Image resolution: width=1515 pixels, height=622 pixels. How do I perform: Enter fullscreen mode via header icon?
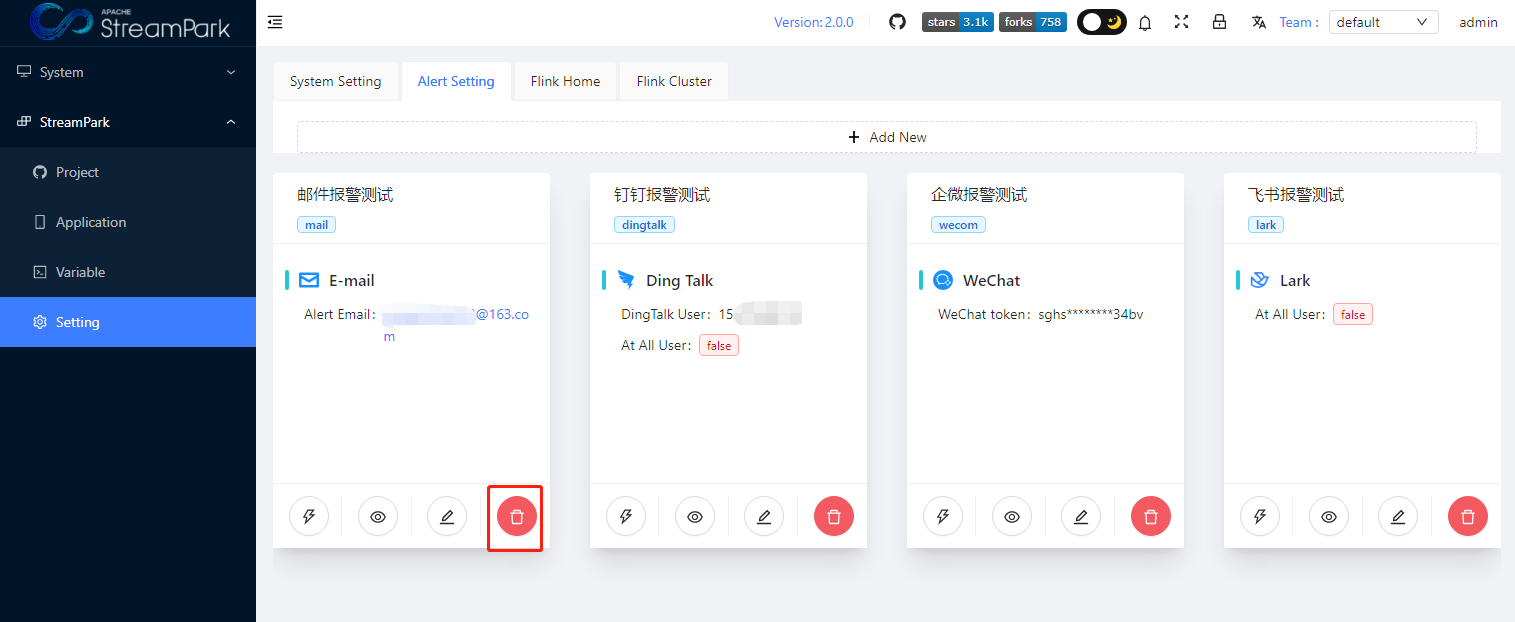point(1182,22)
